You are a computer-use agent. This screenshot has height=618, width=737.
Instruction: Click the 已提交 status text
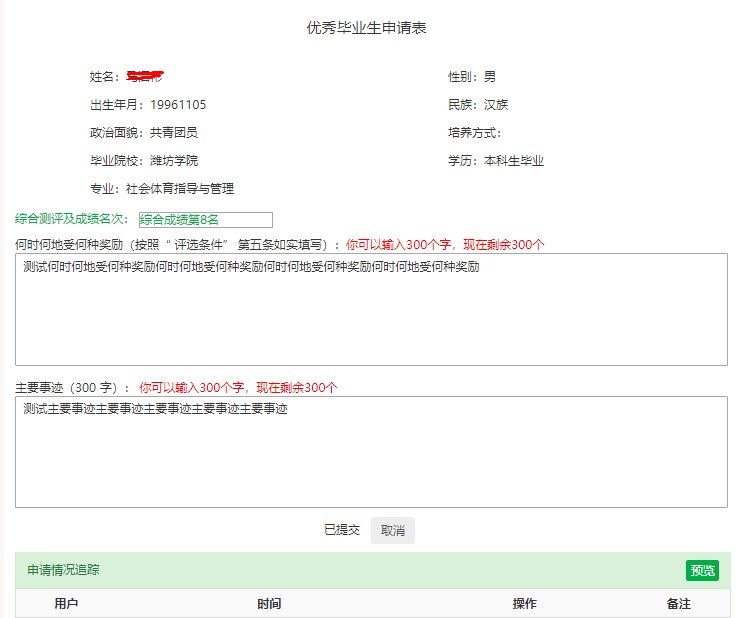click(341, 530)
